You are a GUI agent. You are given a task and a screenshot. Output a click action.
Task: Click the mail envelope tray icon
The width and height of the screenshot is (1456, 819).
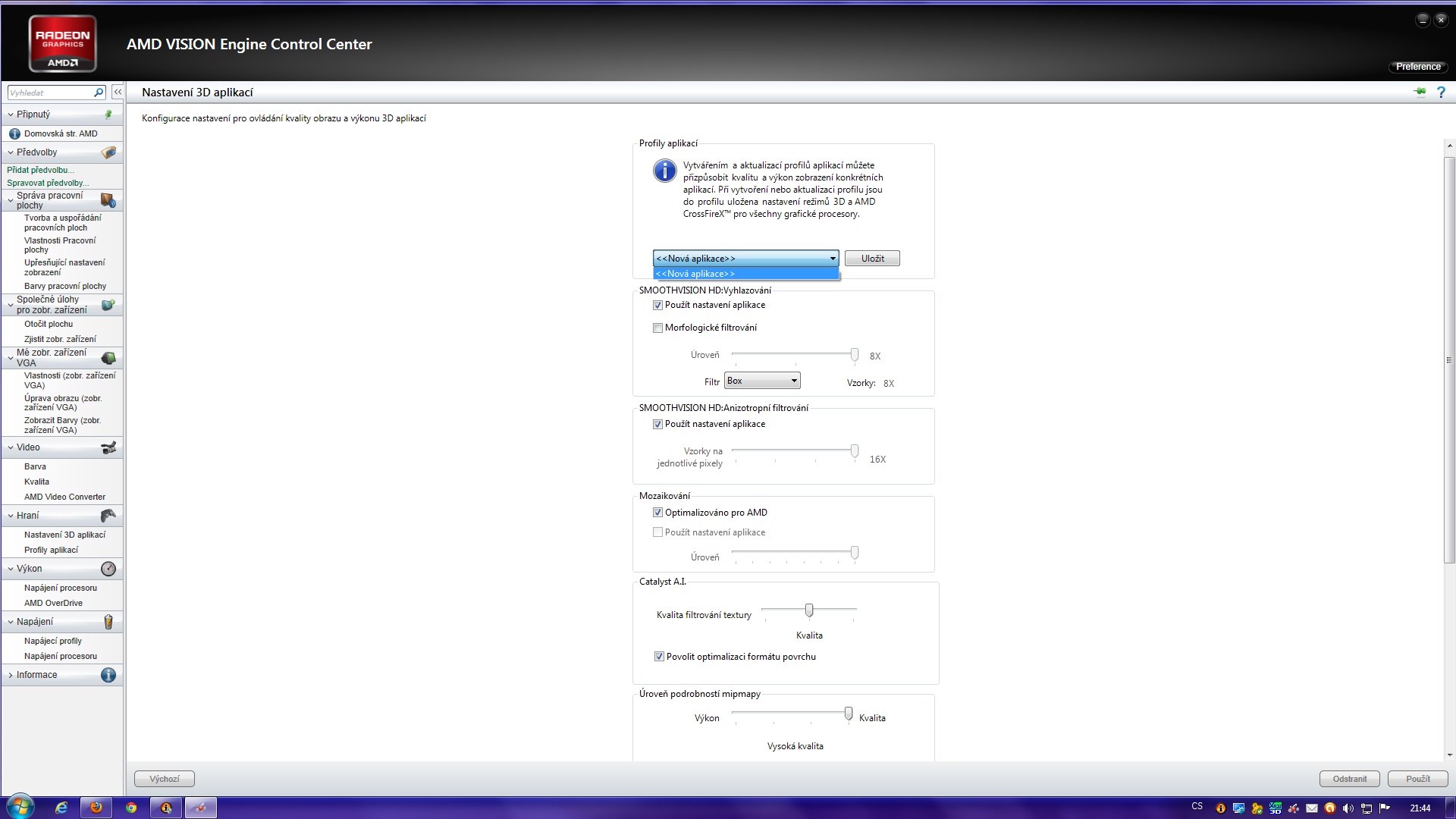click(1311, 808)
